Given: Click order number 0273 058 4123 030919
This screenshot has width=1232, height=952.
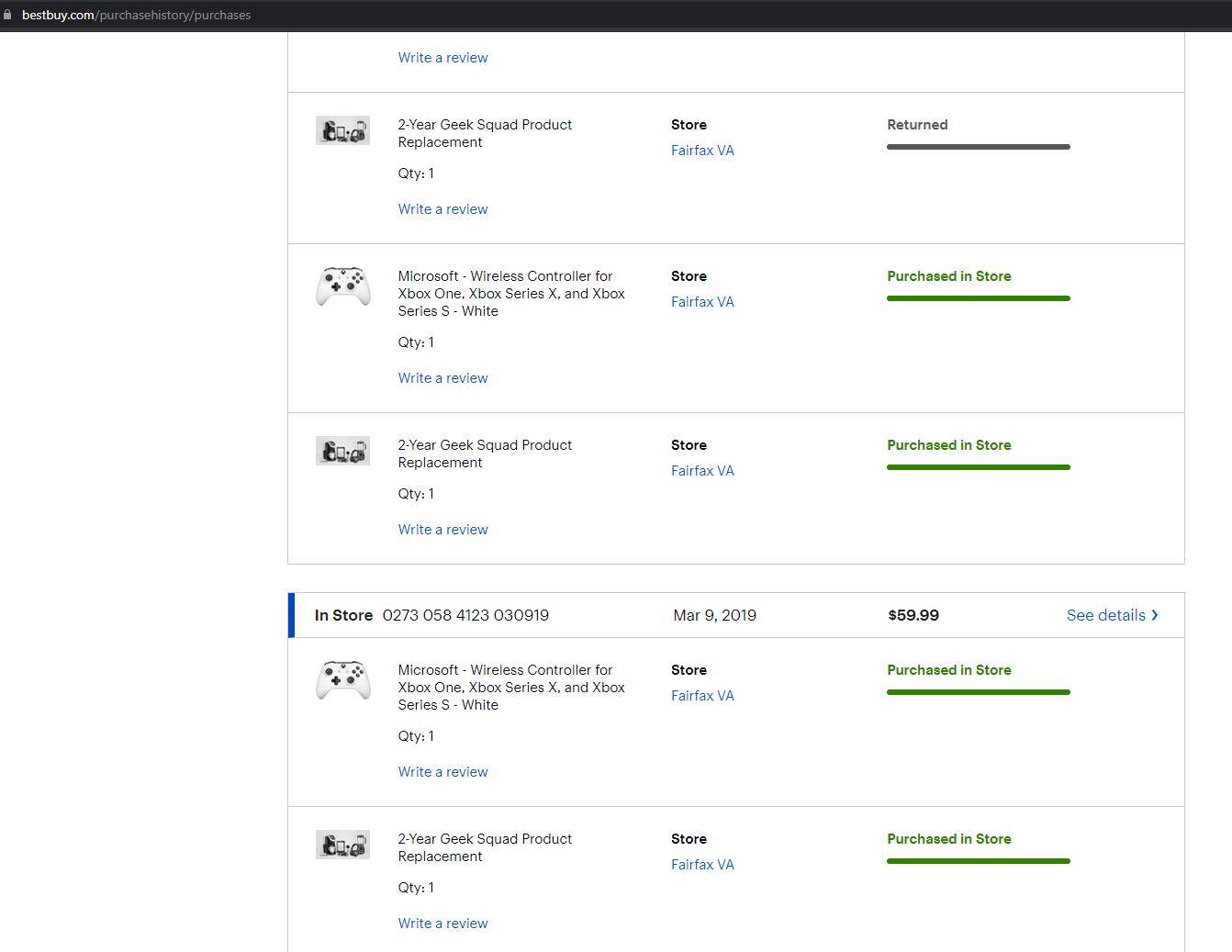Looking at the screenshot, I should (x=465, y=615).
